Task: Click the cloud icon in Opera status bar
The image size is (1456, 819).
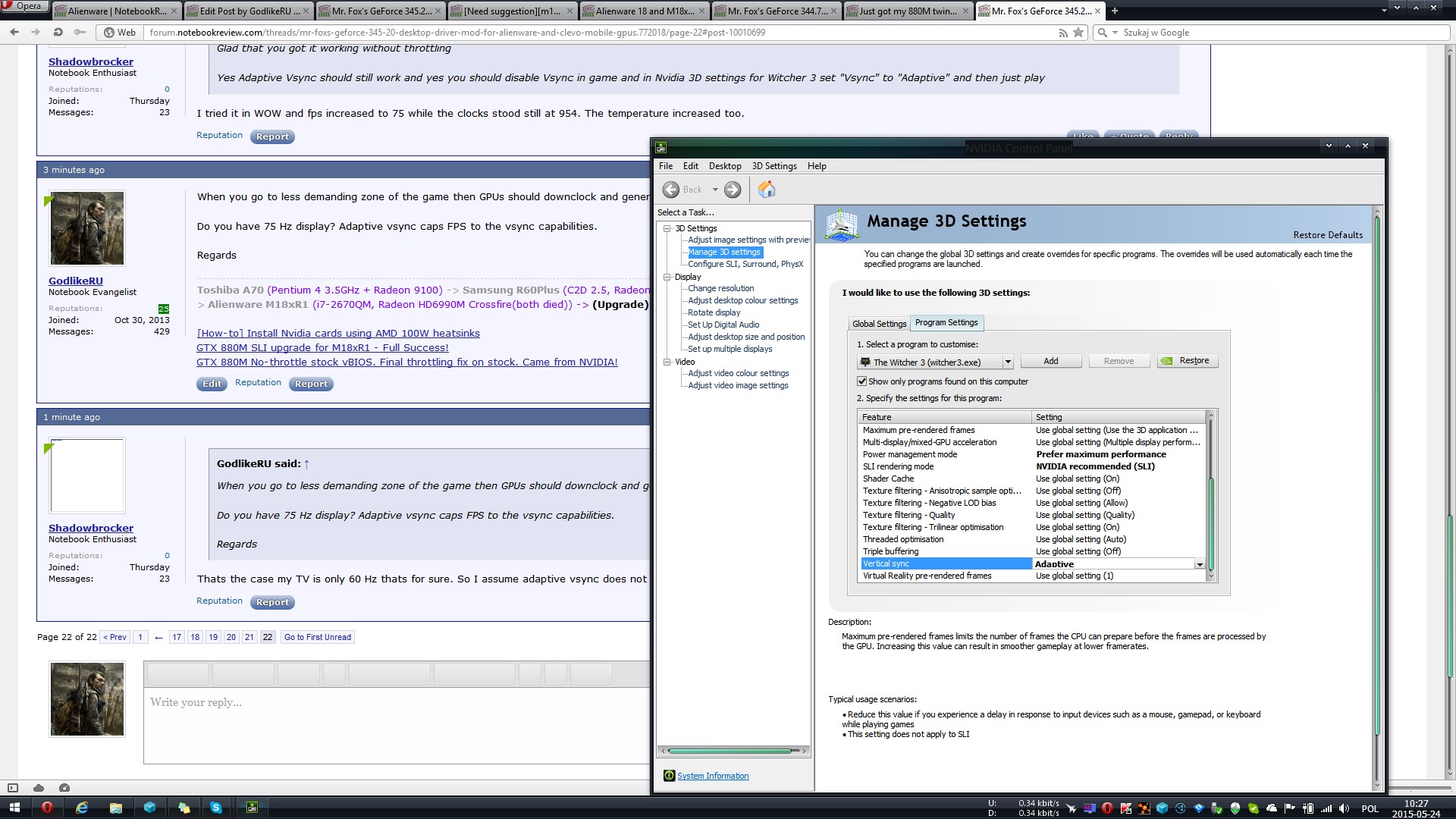Action: click(39, 788)
